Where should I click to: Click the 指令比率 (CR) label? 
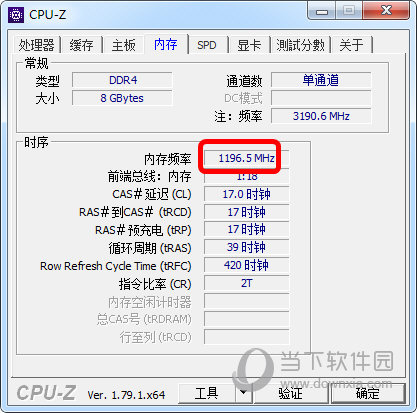[155, 284]
